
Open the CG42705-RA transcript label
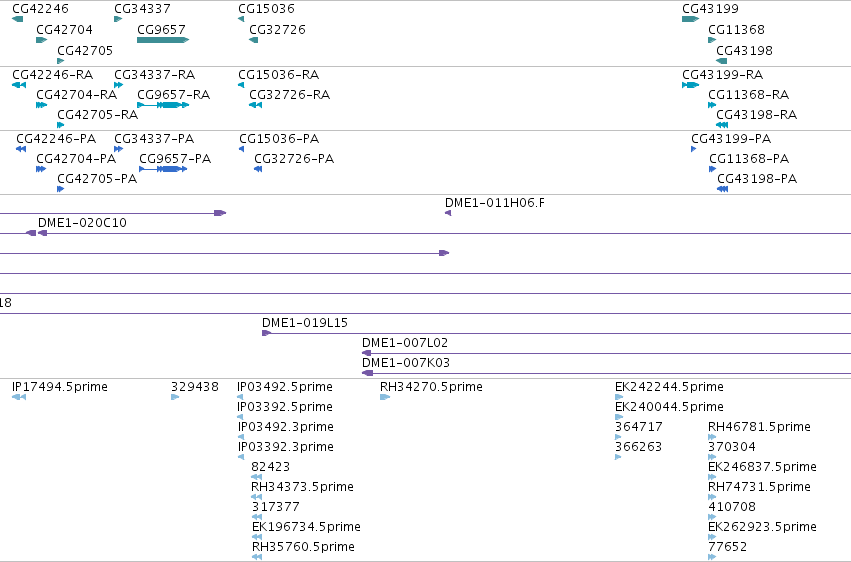click(x=98, y=114)
